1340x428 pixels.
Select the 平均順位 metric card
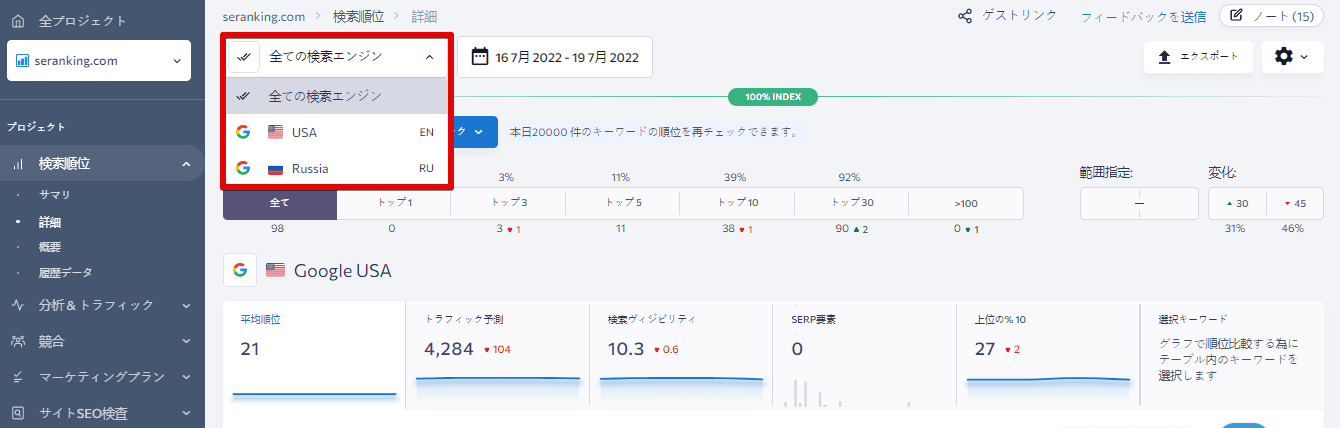(314, 356)
